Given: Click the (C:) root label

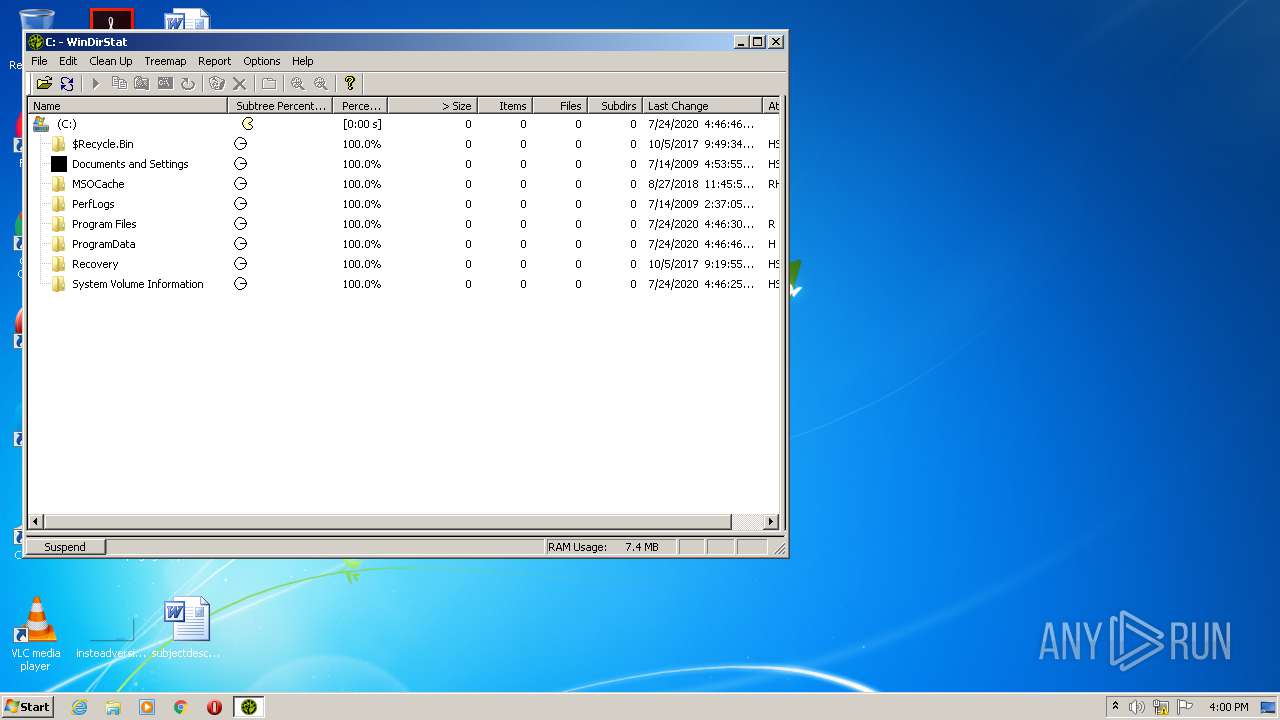Looking at the screenshot, I should coord(66,124).
